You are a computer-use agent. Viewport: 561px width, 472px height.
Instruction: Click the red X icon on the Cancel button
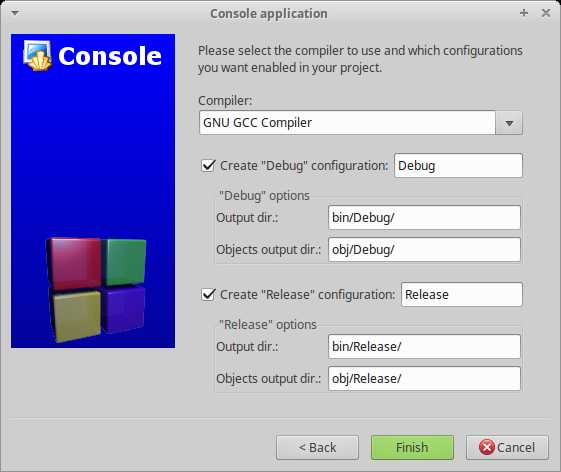[x=487, y=447]
